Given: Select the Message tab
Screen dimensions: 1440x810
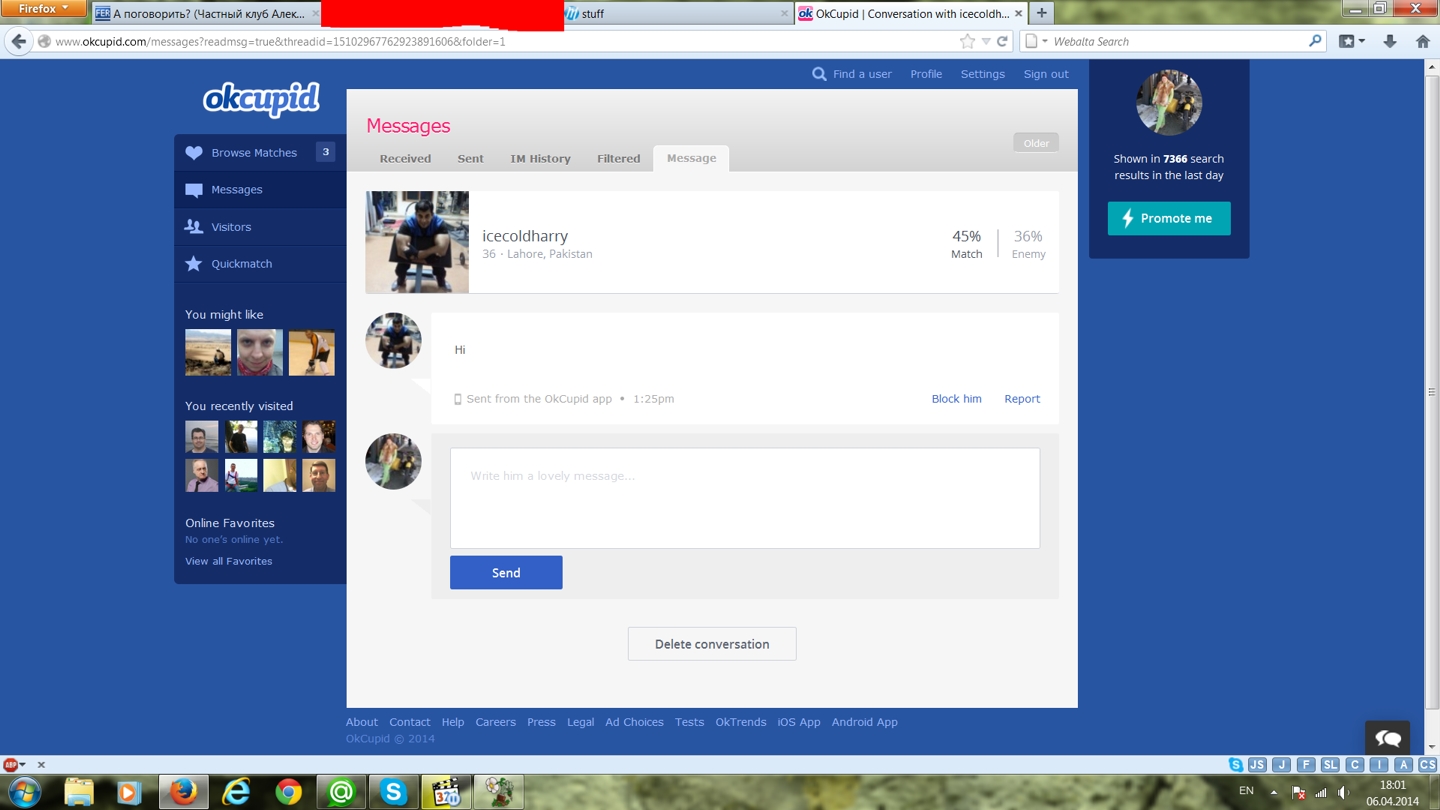Looking at the screenshot, I should point(691,158).
